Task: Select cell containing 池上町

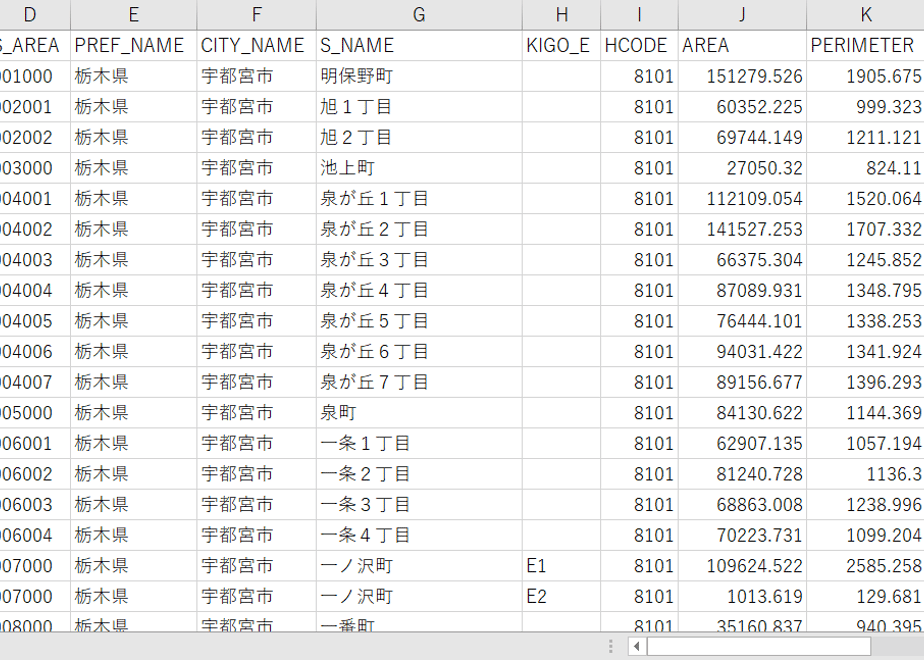Action: coord(419,168)
